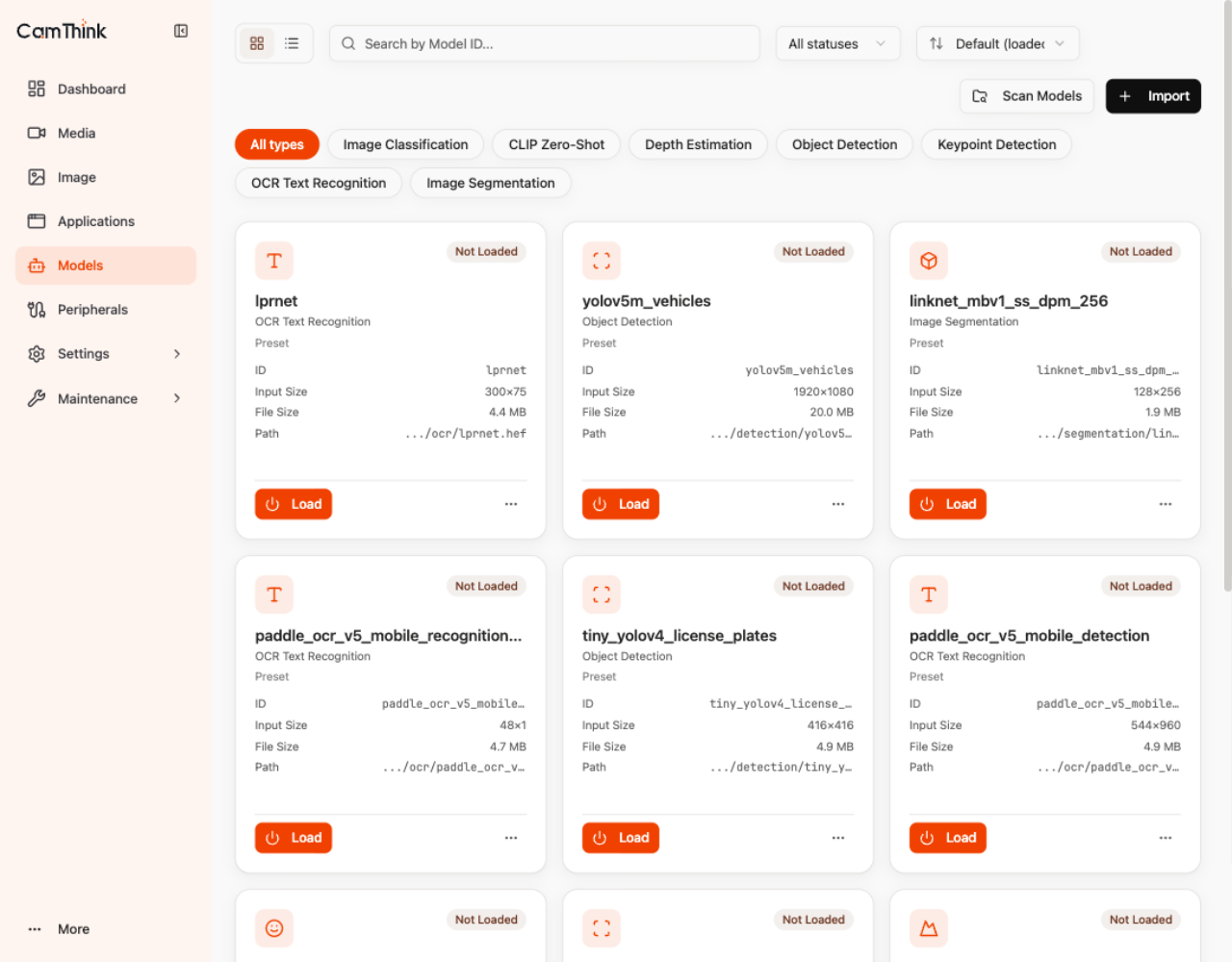Switch to grid view layout
The image size is (1232, 962).
257,43
